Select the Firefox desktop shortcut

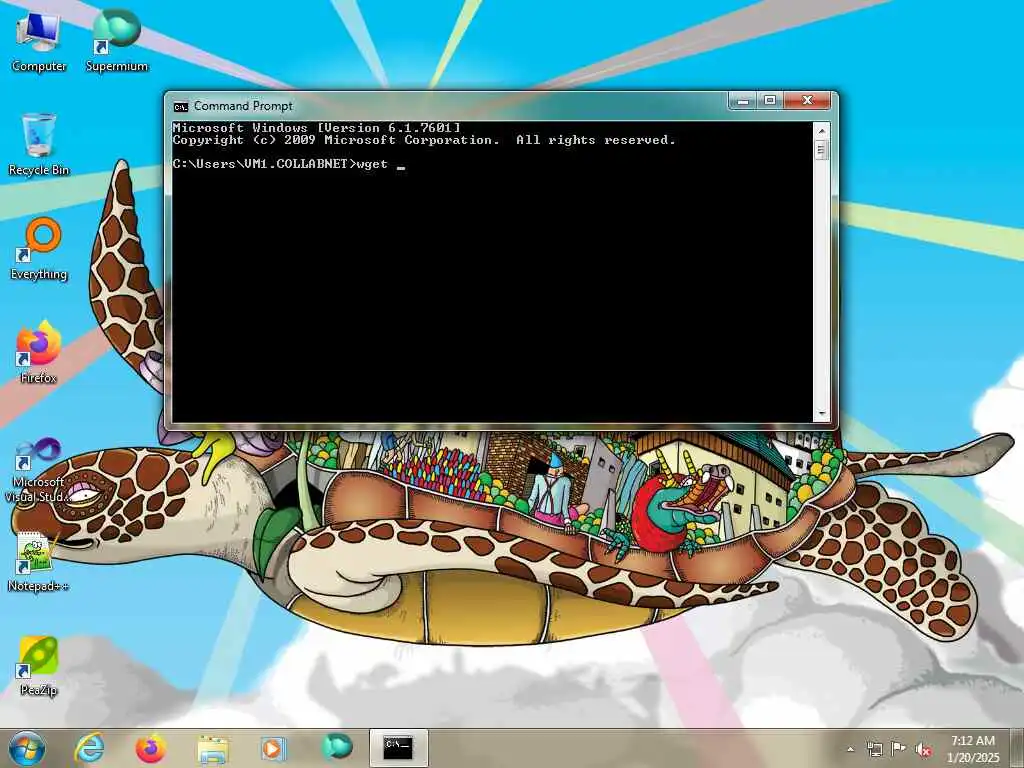coord(39,353)
